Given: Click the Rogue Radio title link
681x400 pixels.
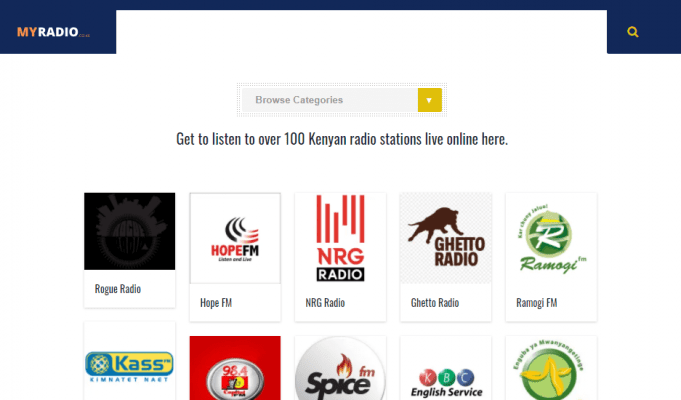Looking at the screenshot, I should click(118, 289).
